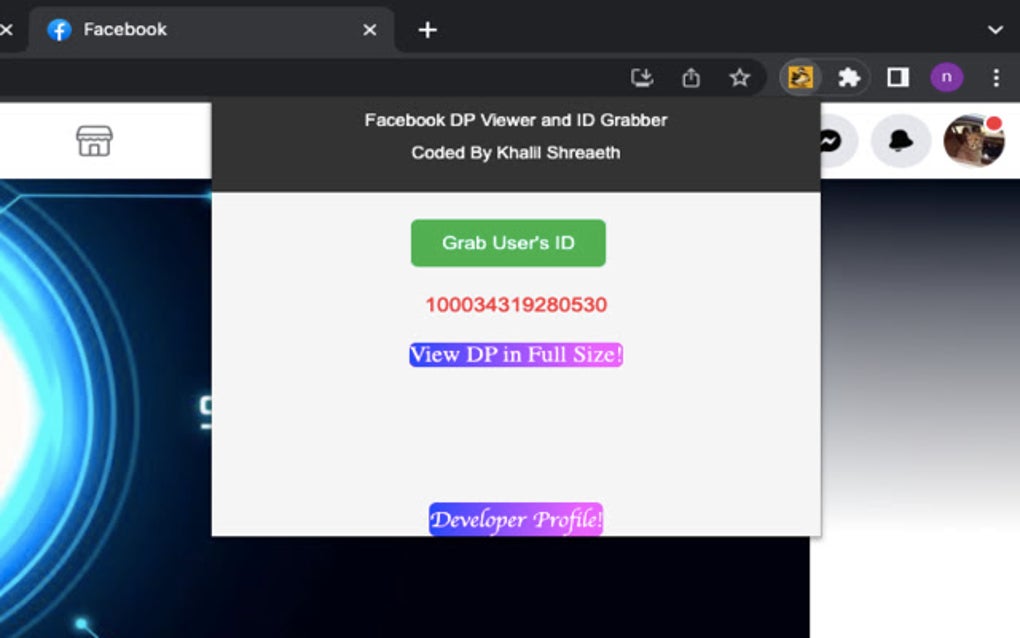Bookmark this page with the star icon
This screenshot has width=1020, height=638.
coord(740,77)
